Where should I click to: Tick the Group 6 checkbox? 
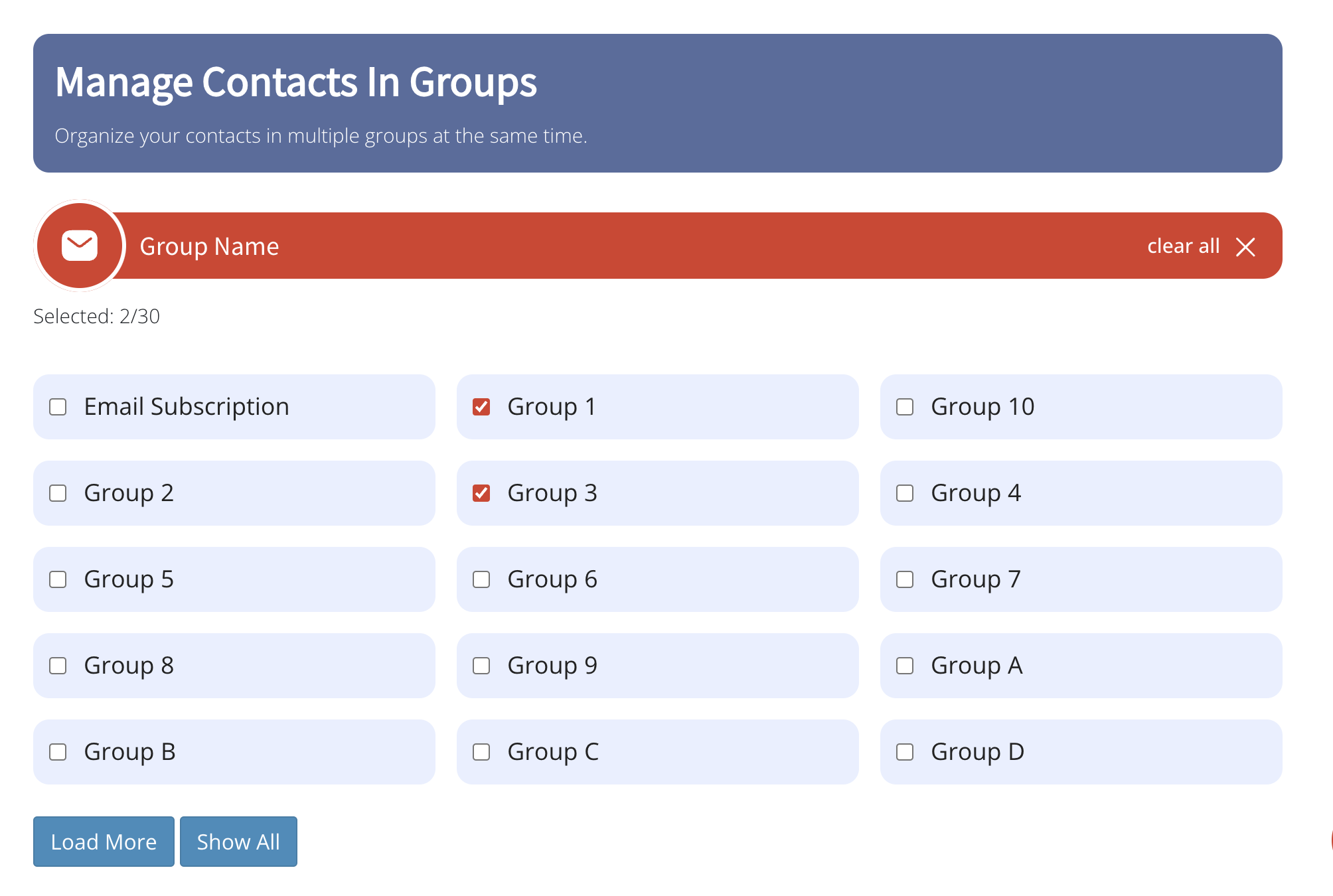coord(481,579)
